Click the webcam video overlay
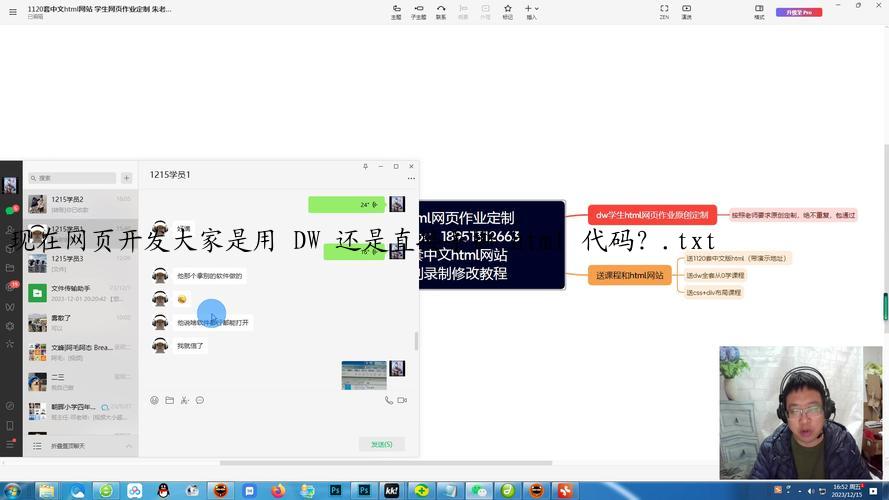The width and height of the screenshot is (889, 500). pos(801,413)
